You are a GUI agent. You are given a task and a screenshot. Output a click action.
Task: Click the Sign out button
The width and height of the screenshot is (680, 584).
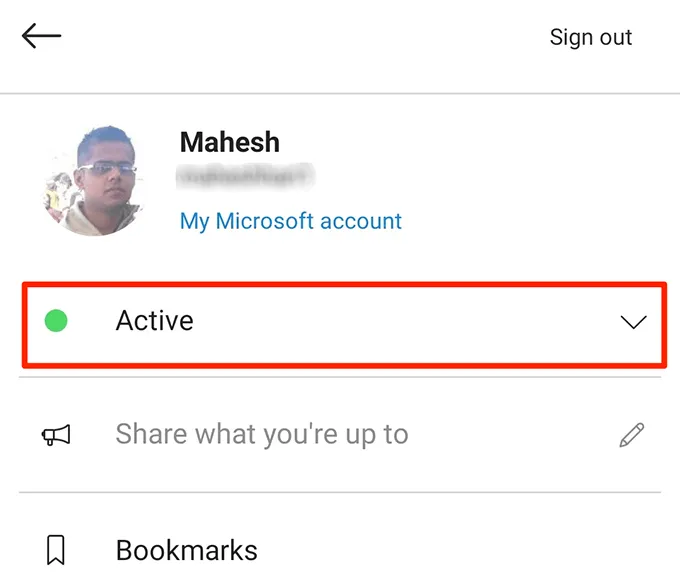pyautogui.click(x=590, y=38)
